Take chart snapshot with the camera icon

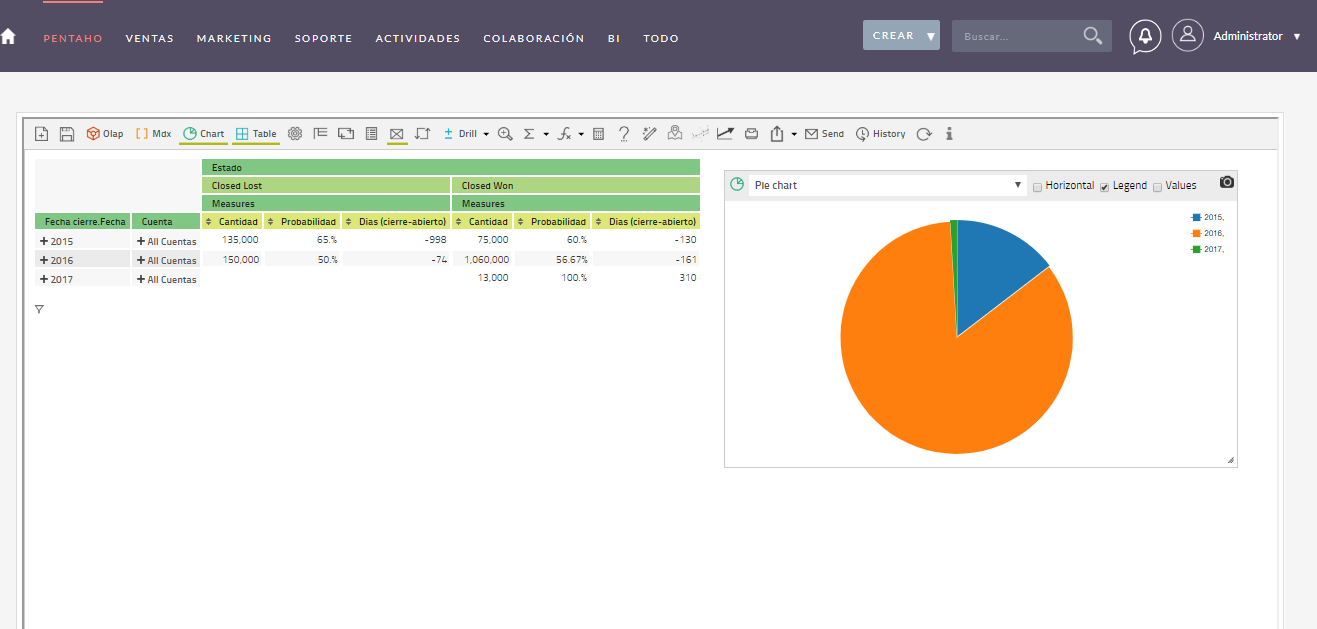[x=1226, y=182]
